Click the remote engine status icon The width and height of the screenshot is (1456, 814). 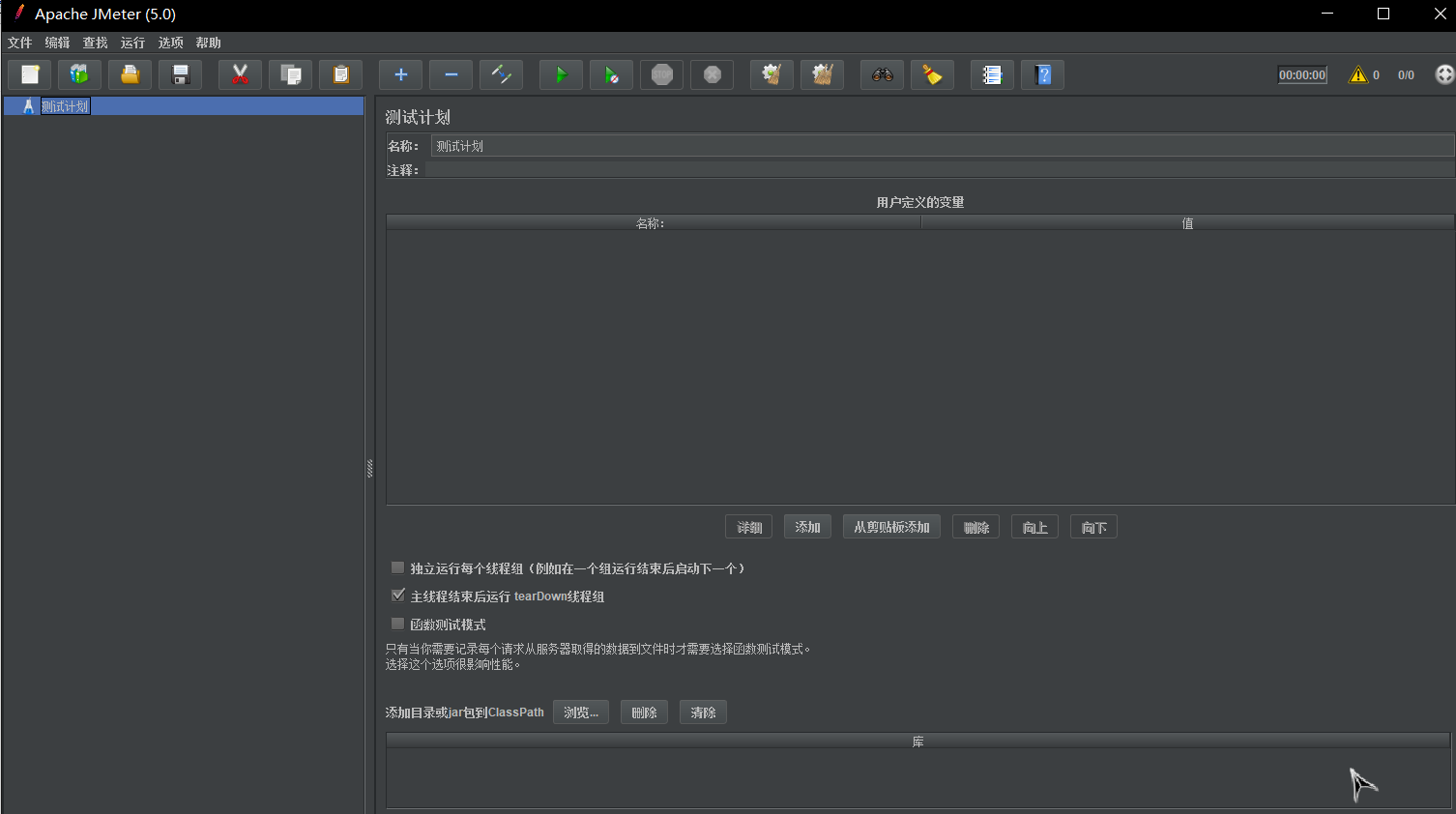1444,74
